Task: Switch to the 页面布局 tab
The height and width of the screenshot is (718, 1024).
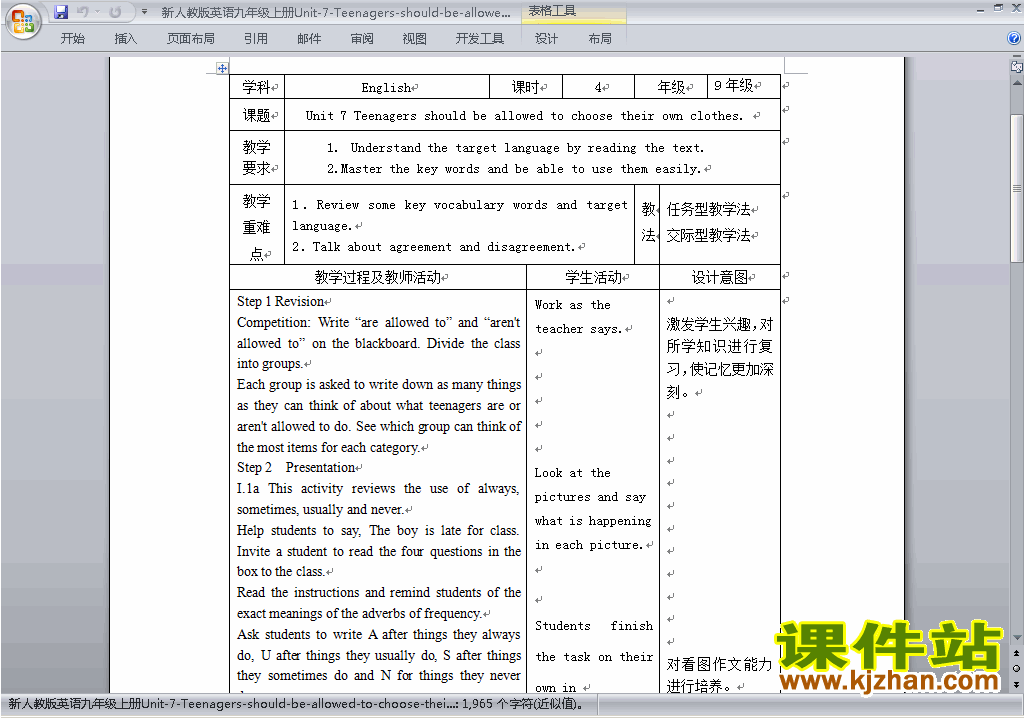Action: (190, 39)
